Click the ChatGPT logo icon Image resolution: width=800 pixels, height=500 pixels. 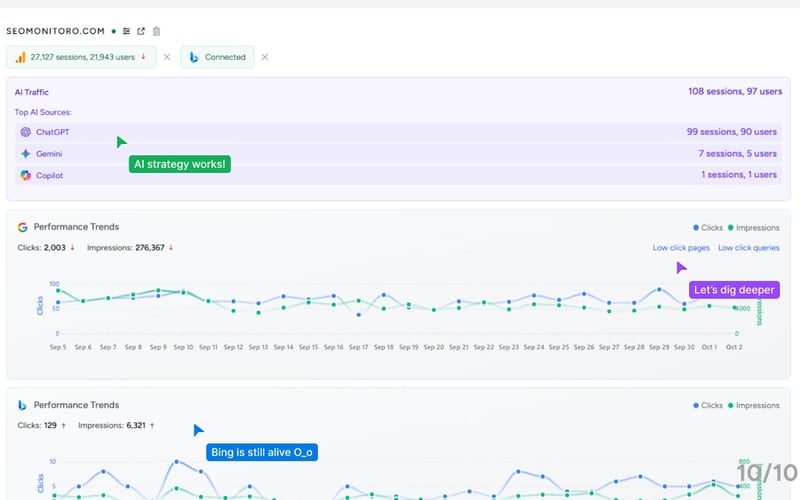pos(26,132)
